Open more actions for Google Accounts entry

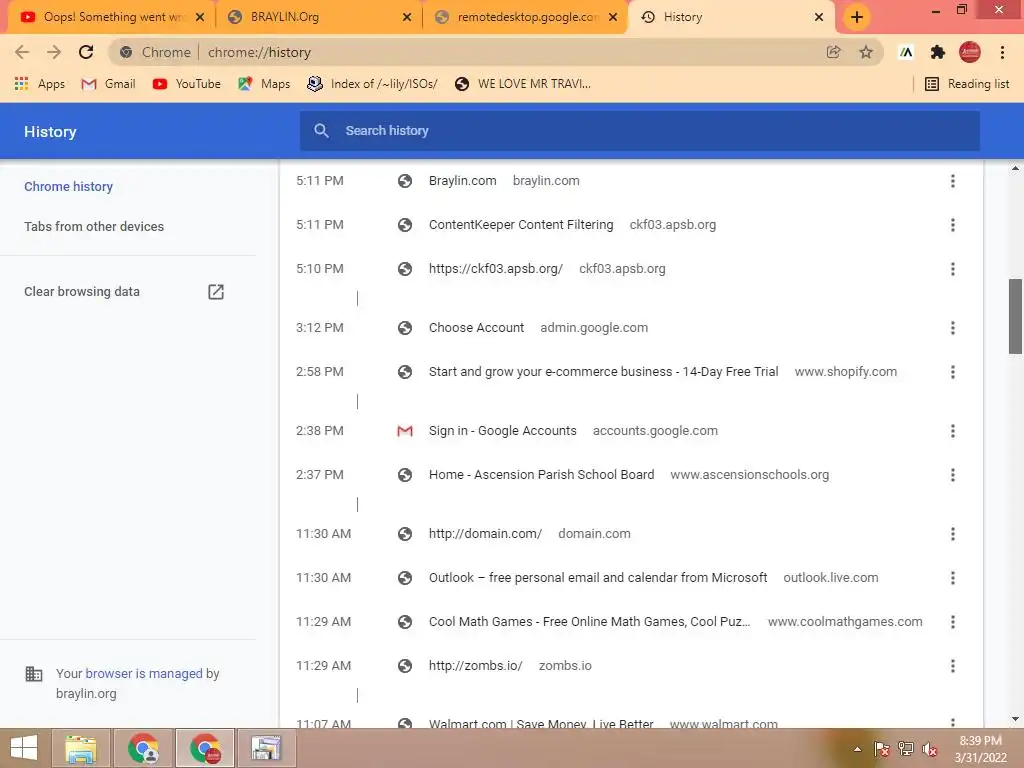pos(953,431)
